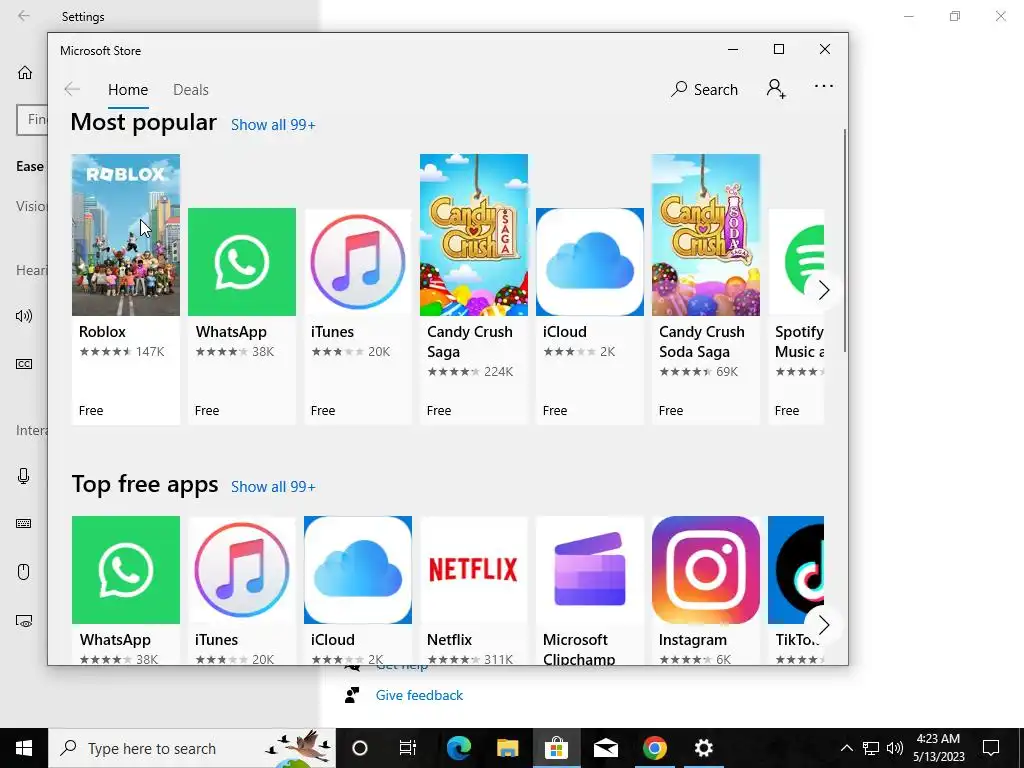This screenshot has height=768, width=1024.
Task: Open Spotify icon in Most popular
Action: coord(796,262)
